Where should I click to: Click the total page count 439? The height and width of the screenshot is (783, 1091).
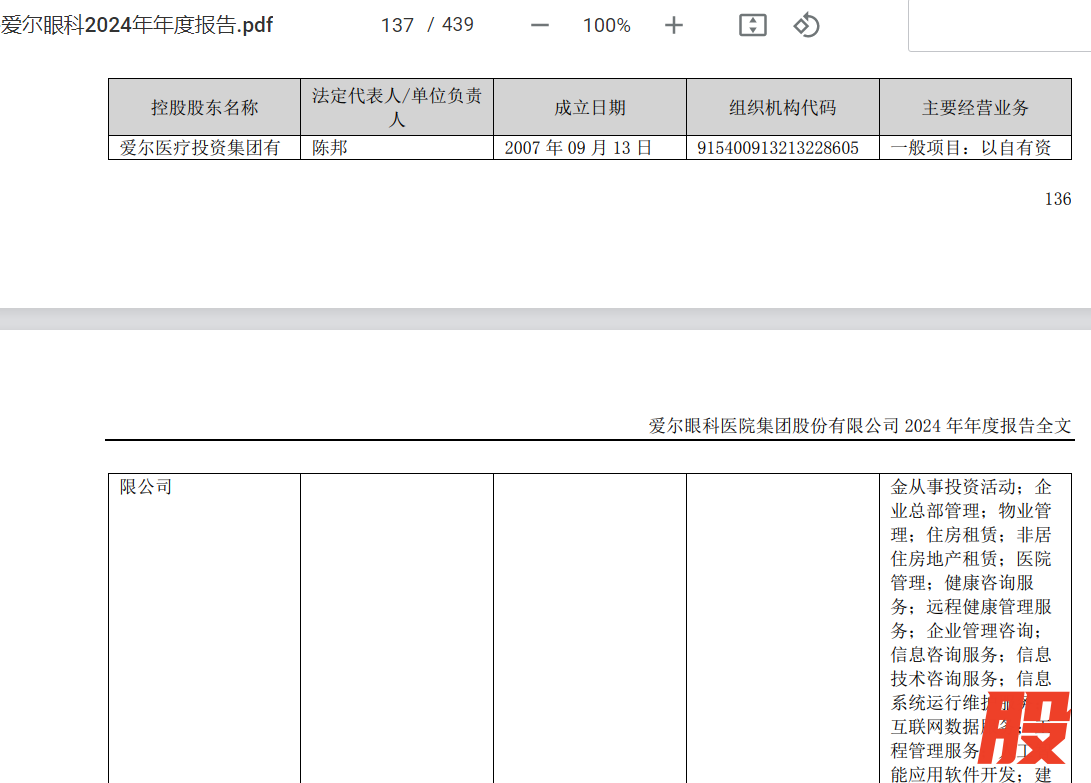[457, 25]
